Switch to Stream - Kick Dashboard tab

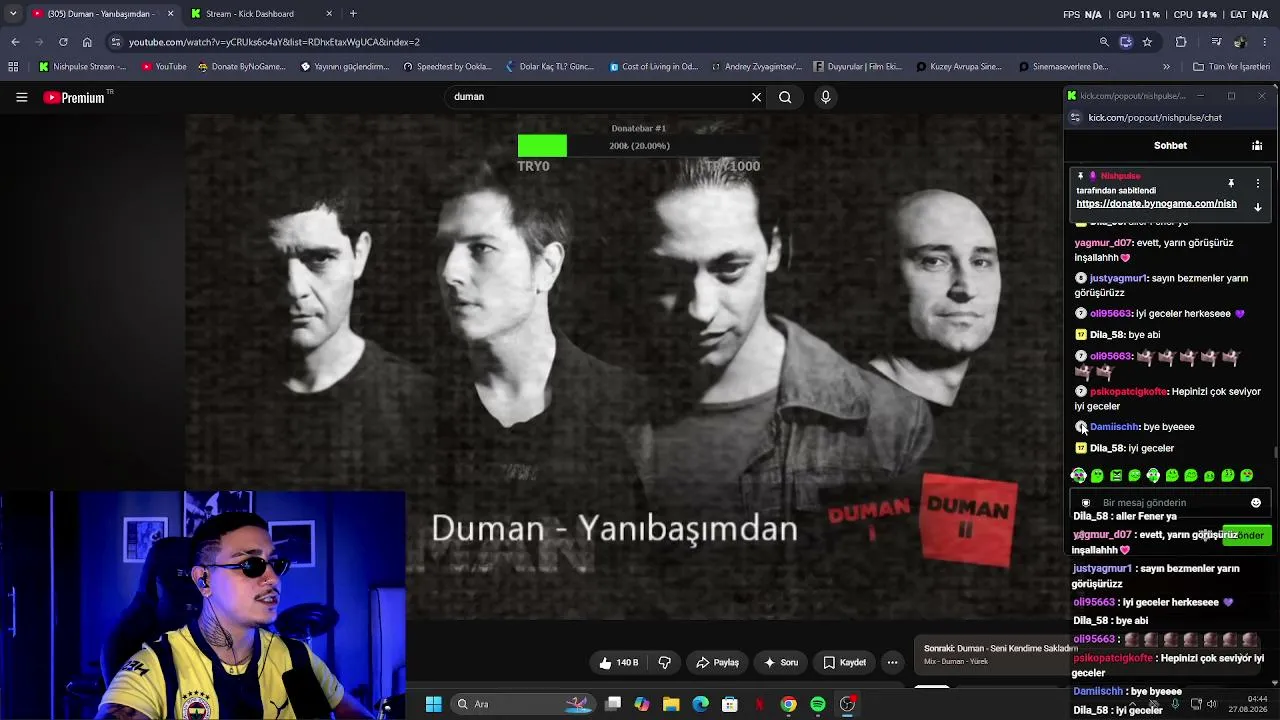click(249, 14)
